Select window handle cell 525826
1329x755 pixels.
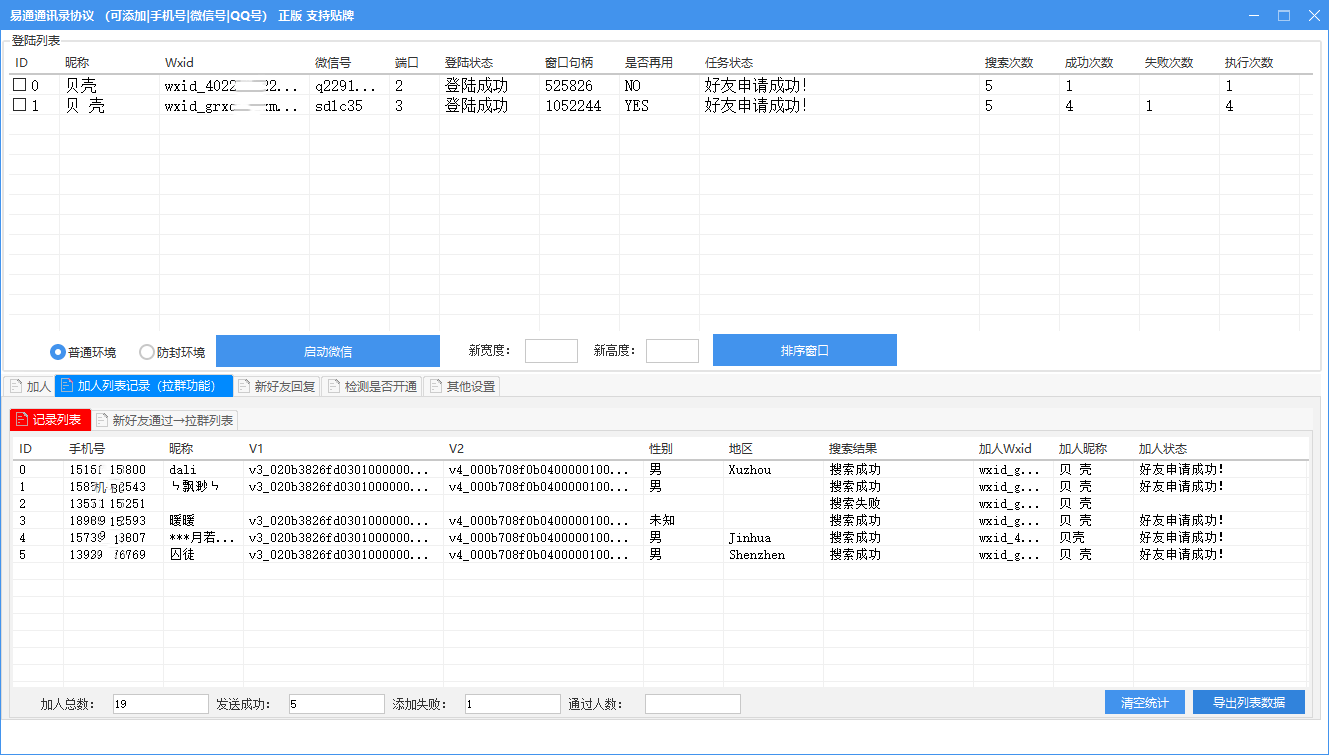pyautogui.click(x=569, y=86)
